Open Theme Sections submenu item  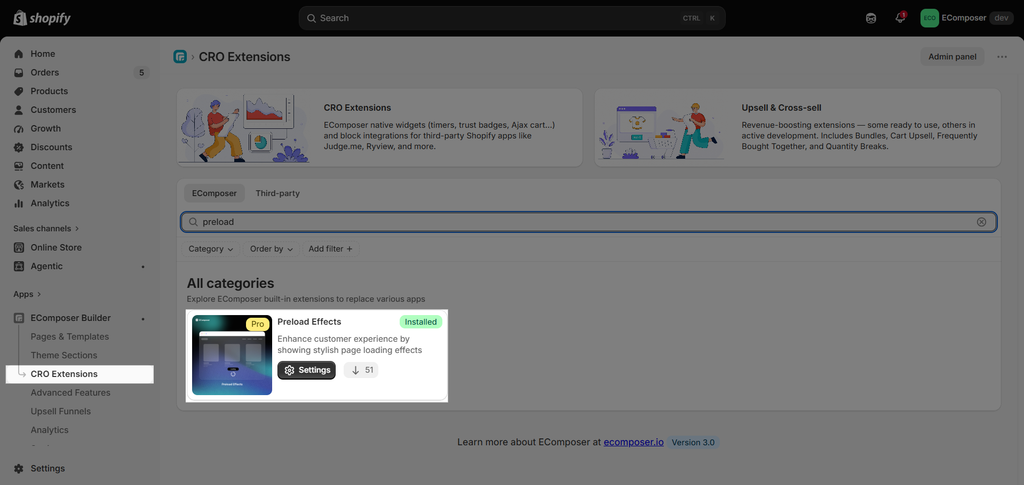pos(64,355)
